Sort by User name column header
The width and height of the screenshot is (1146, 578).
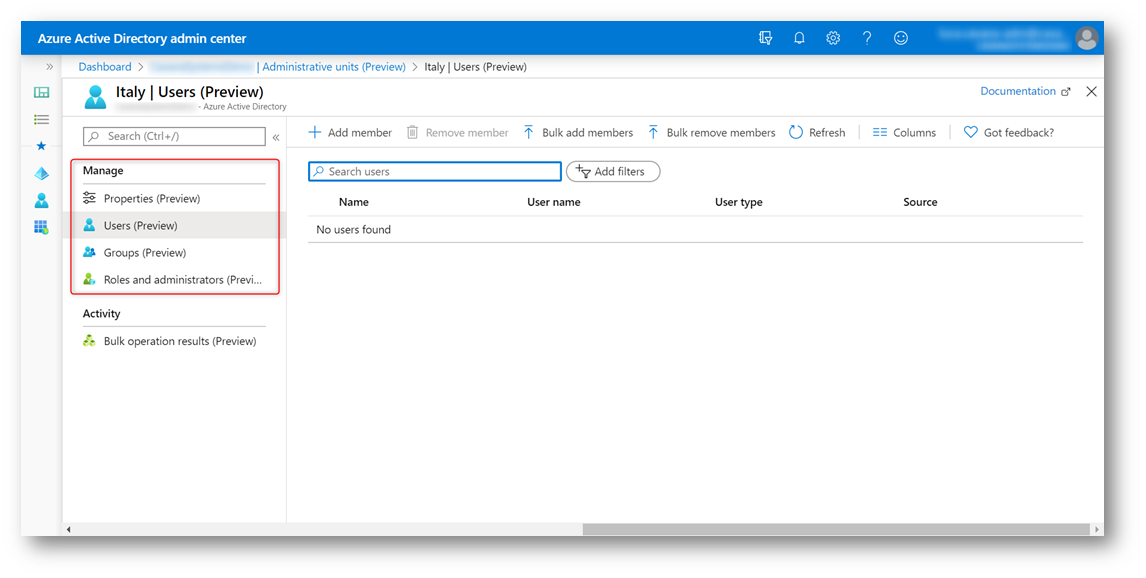[554, 202]
